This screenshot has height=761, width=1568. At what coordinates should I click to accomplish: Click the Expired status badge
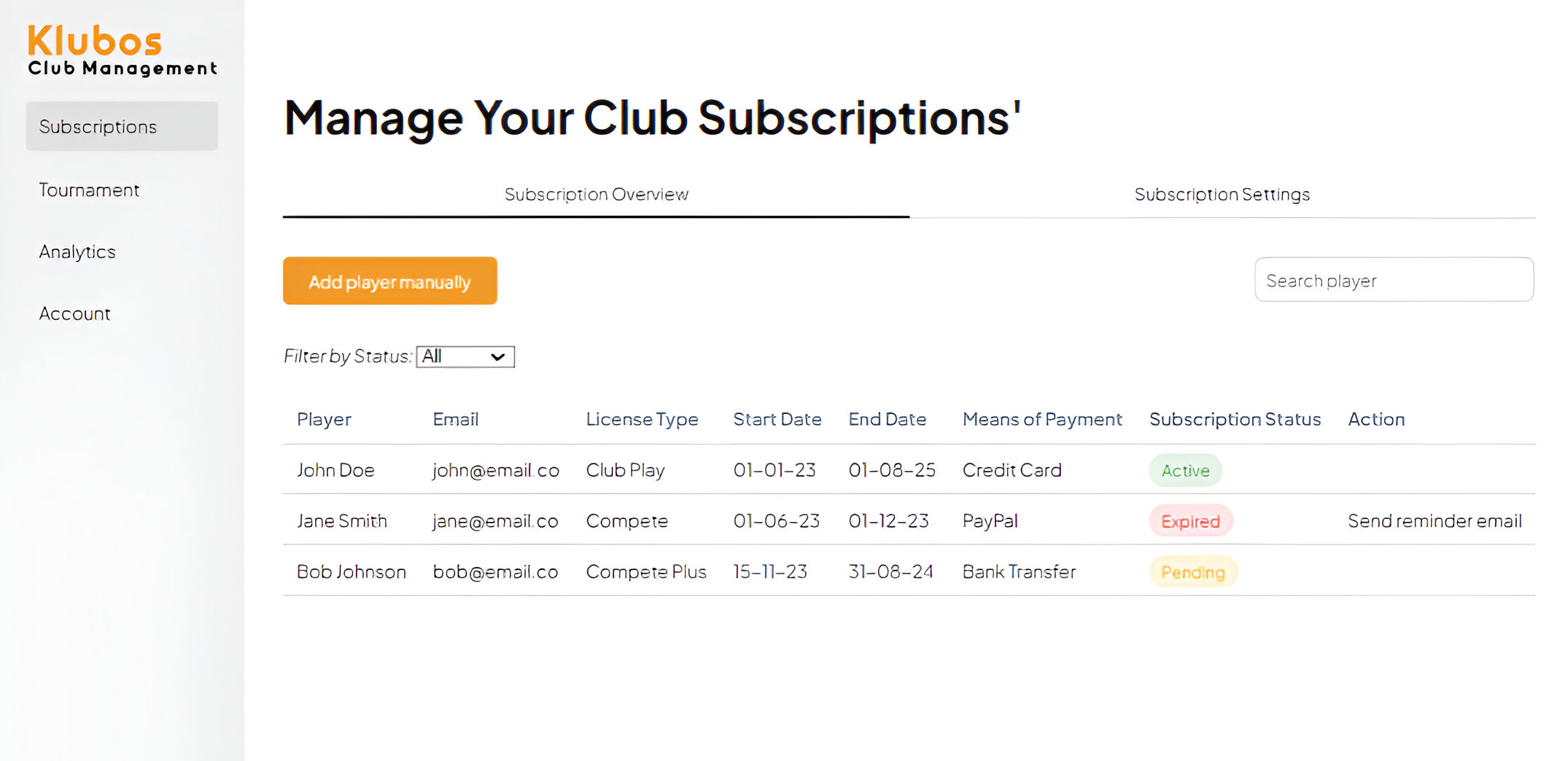pyautogui.click(x=1190, y=521)
